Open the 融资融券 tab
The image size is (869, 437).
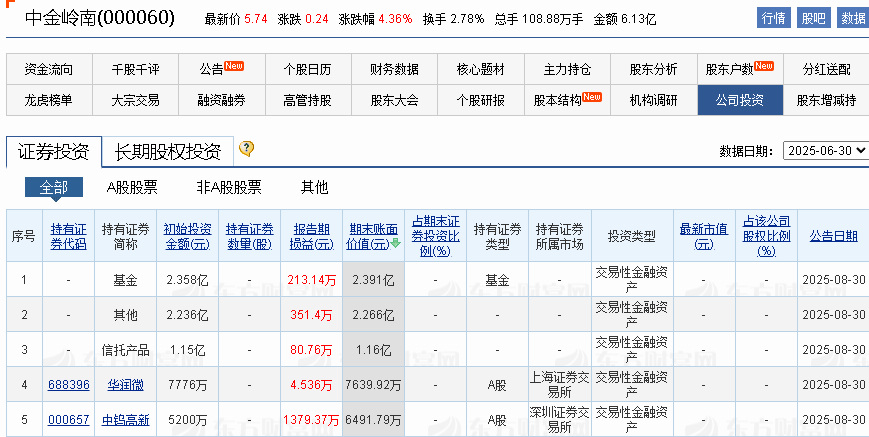[x=222, y=100]
